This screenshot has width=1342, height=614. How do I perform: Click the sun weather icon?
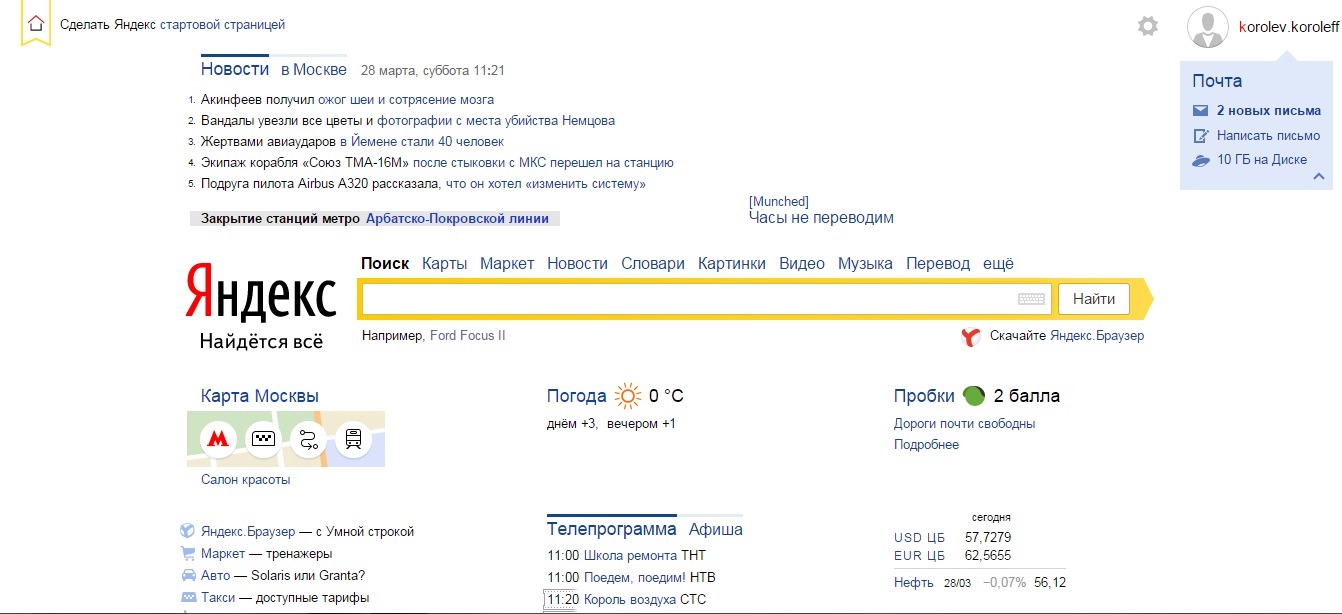tap(627, 396)
